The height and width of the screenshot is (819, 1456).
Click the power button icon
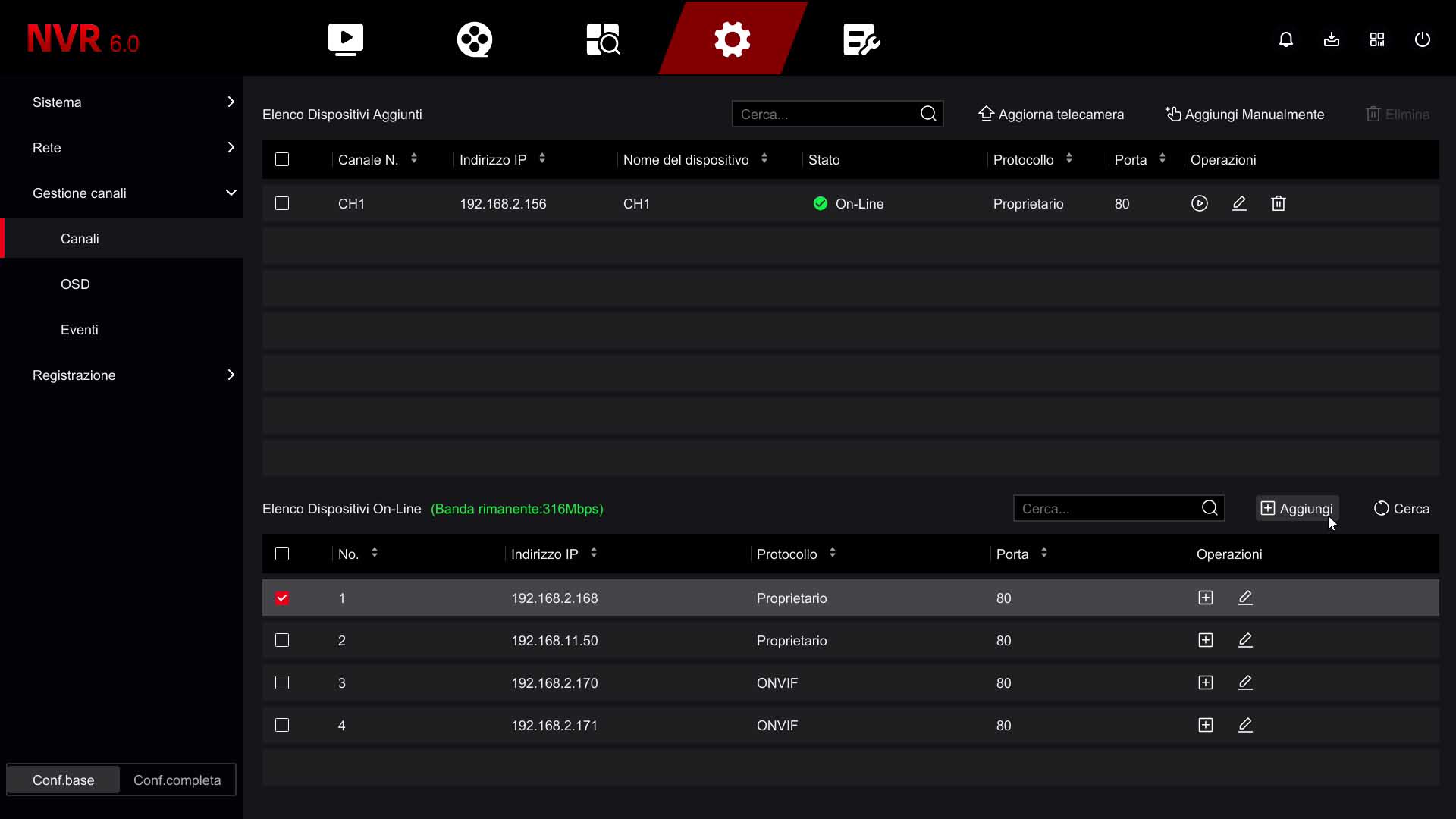[x=1423, y=39]
